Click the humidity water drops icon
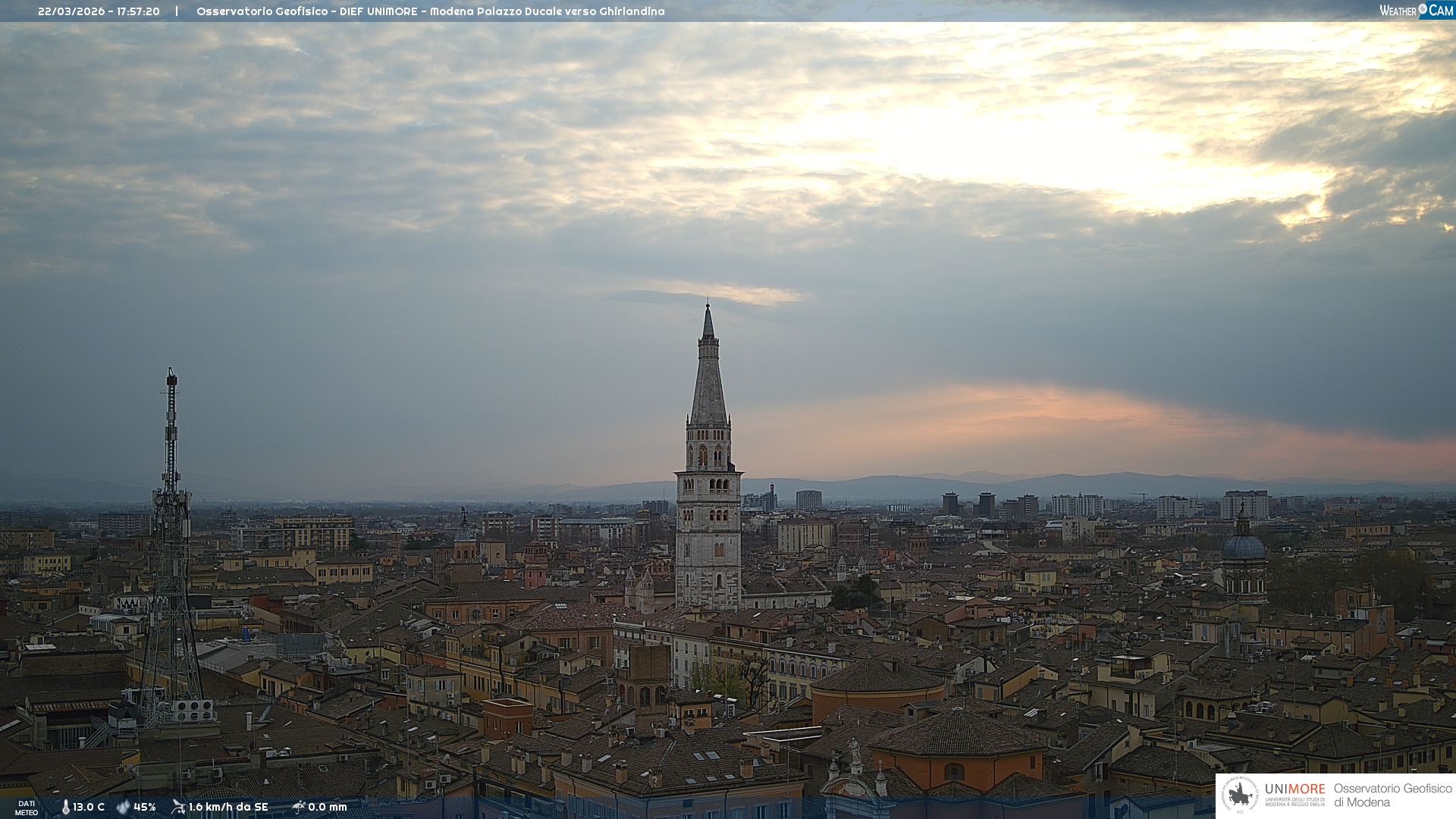Viewport: 1456px width, 819px height. click(123, 808)
